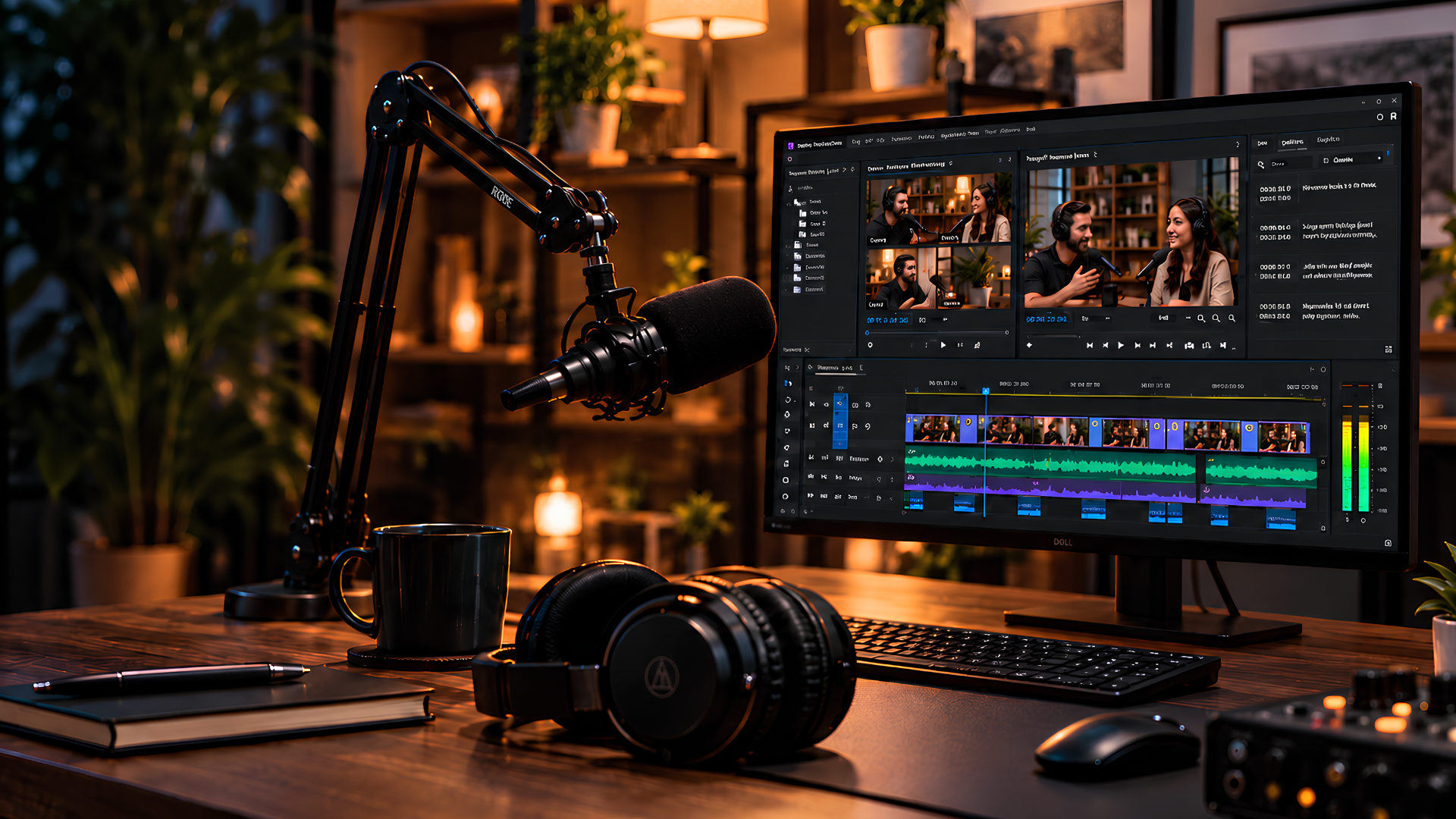This screenshot has width=1456, height=819.
Task: Expand the top-level bin arrow in the project panel
Action: 789,202
